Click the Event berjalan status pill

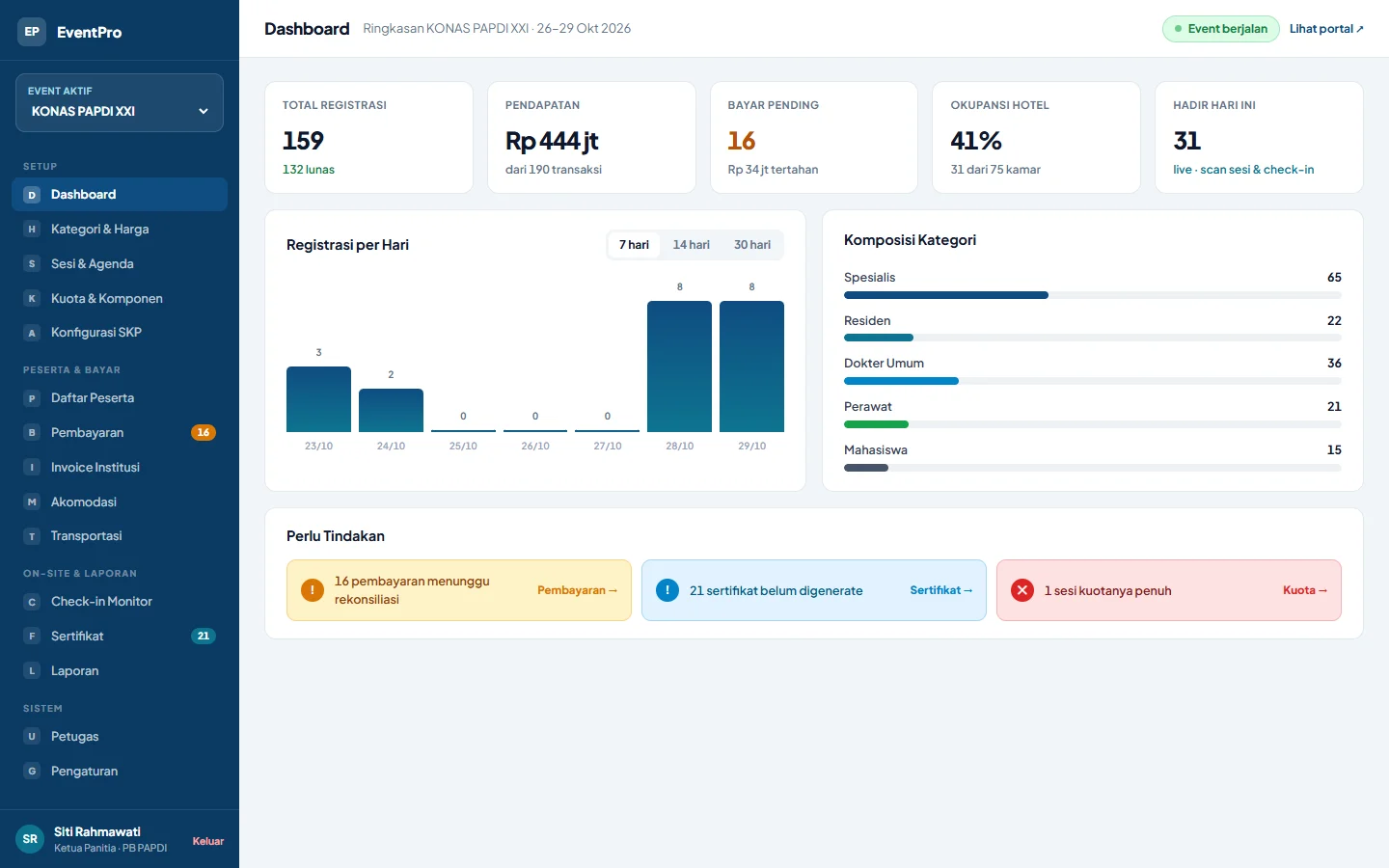(x=1220, y=29)
